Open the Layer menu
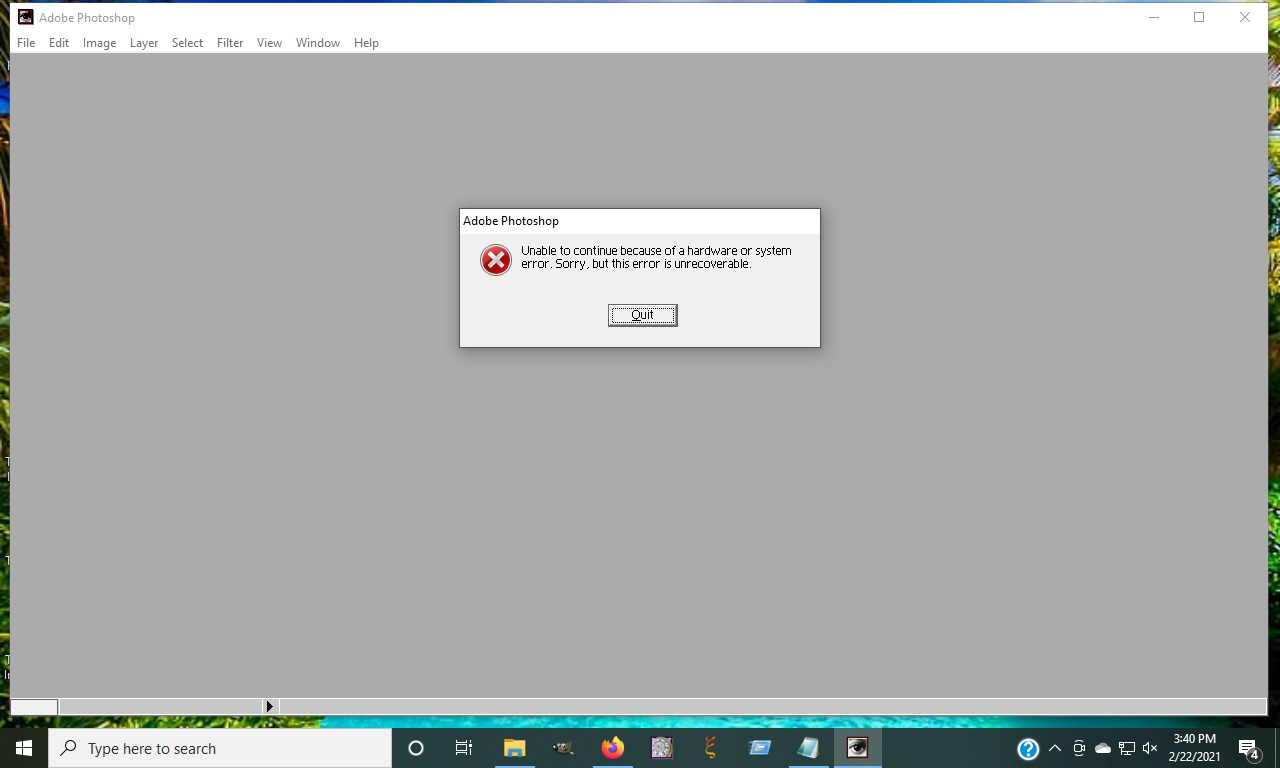 point(144,43)
